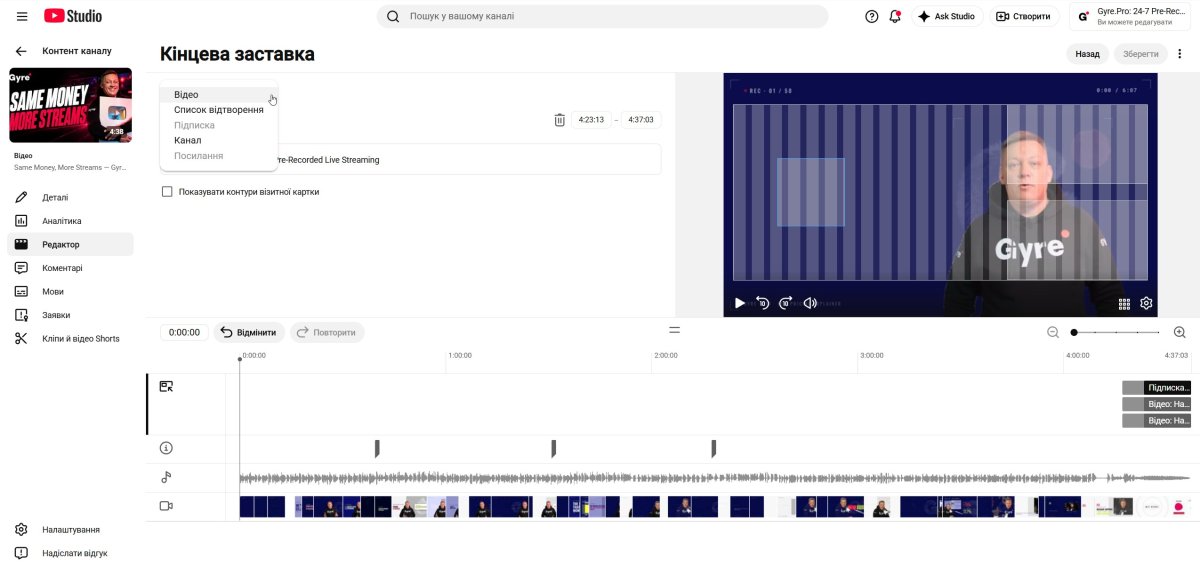Open the player settings gear
This screenshot has height=567, width=1200.
point(1146,304)
